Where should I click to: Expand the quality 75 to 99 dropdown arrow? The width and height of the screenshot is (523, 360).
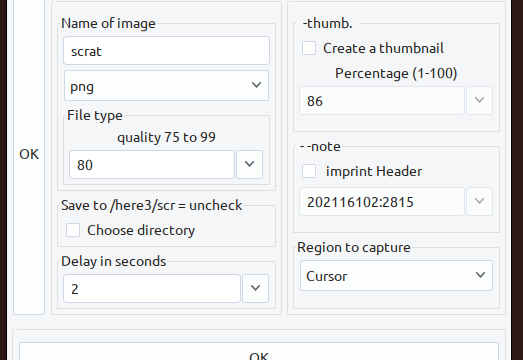click(249, 164)
